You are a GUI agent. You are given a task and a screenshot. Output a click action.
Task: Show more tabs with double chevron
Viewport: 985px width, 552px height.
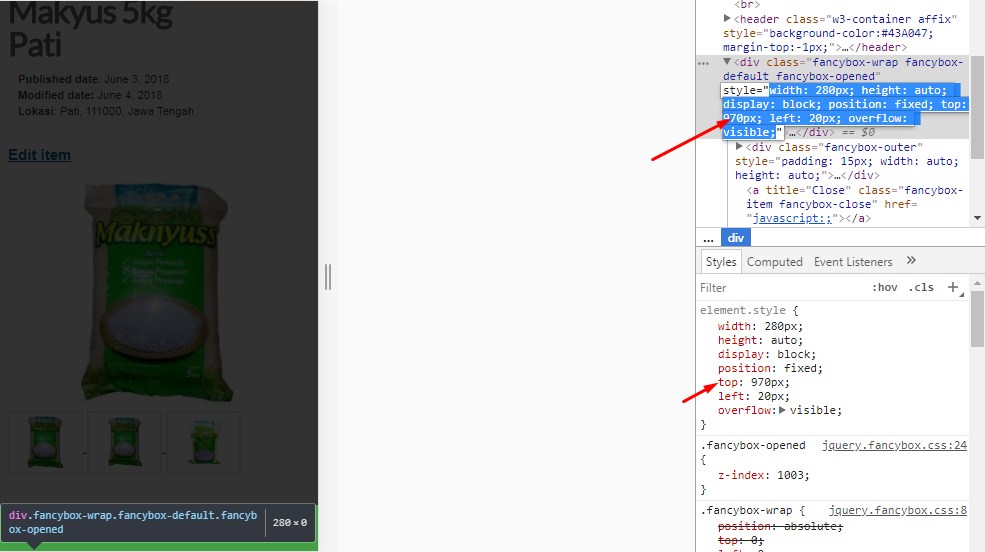tap(912, 261)
